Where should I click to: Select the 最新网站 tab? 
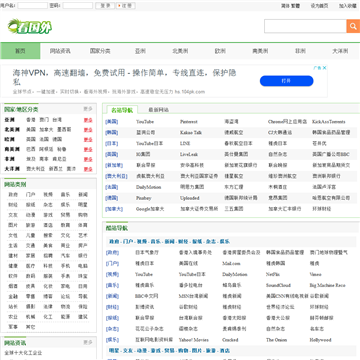click(x=158, y=110)
